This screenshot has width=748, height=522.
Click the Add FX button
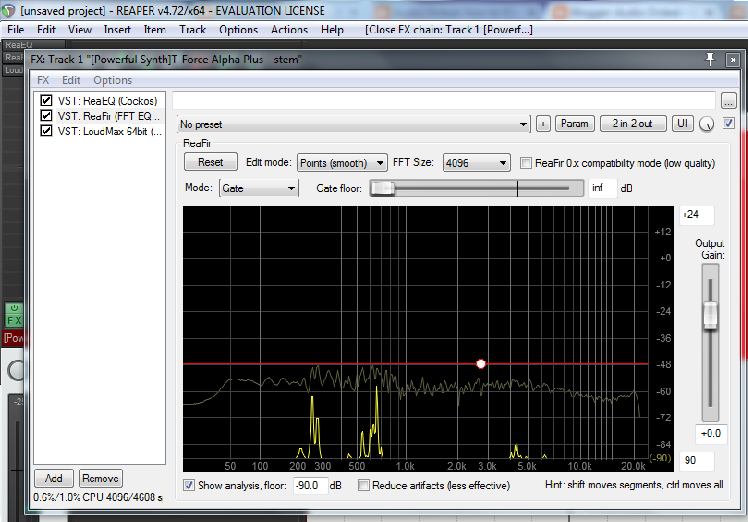click(54, 478)
